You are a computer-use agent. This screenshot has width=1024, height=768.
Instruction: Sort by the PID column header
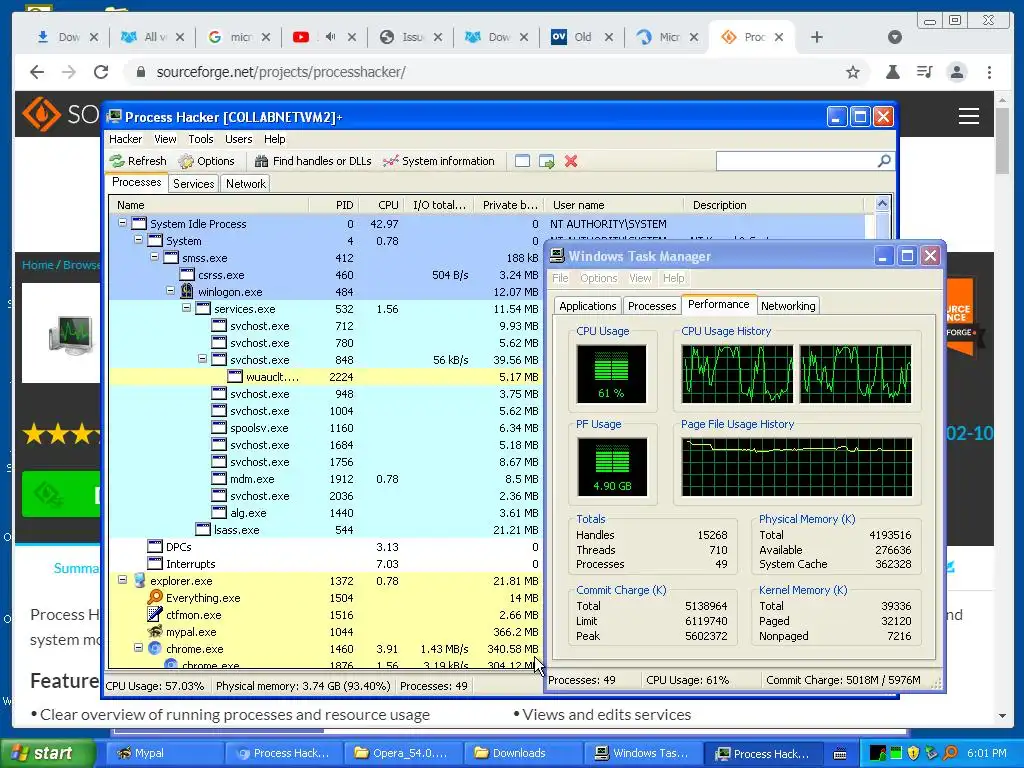[x=333, y=205]
